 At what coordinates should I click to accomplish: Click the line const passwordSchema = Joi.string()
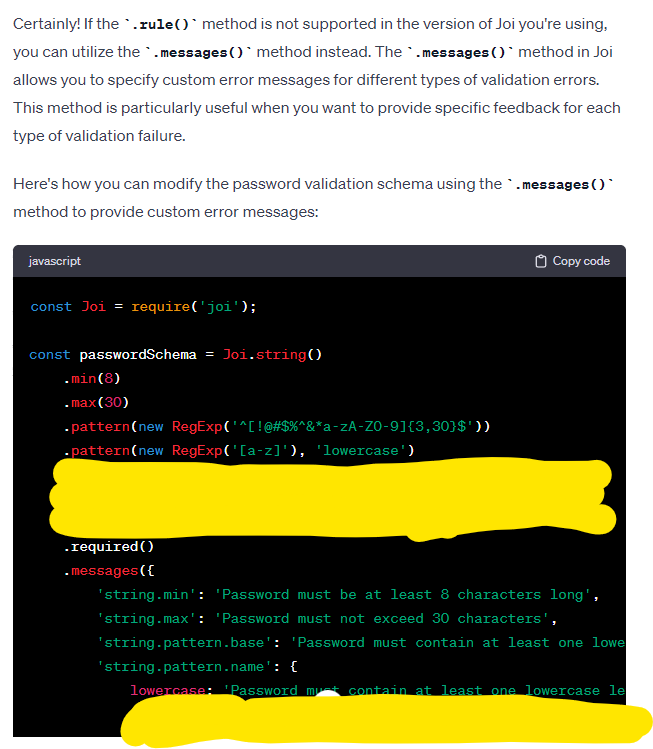[176, 354]
